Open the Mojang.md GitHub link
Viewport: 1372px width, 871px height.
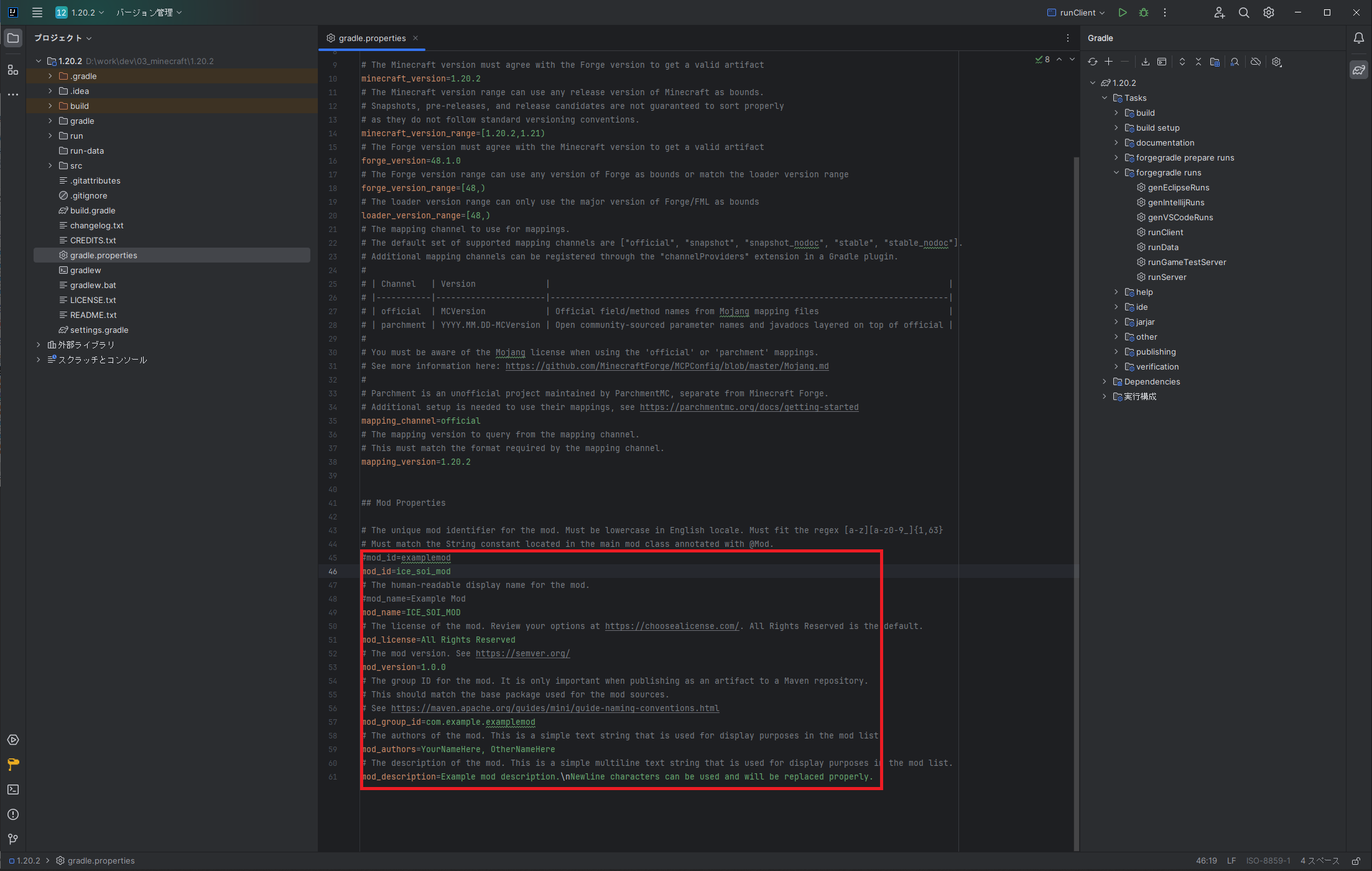click(x=667, y=366)
